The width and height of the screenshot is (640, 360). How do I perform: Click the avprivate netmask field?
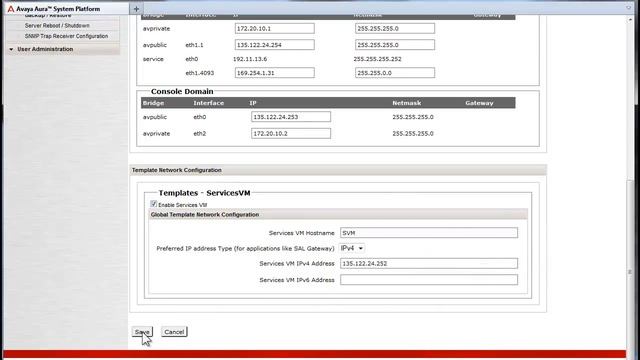pyautogui.click(x=395, y=29)
